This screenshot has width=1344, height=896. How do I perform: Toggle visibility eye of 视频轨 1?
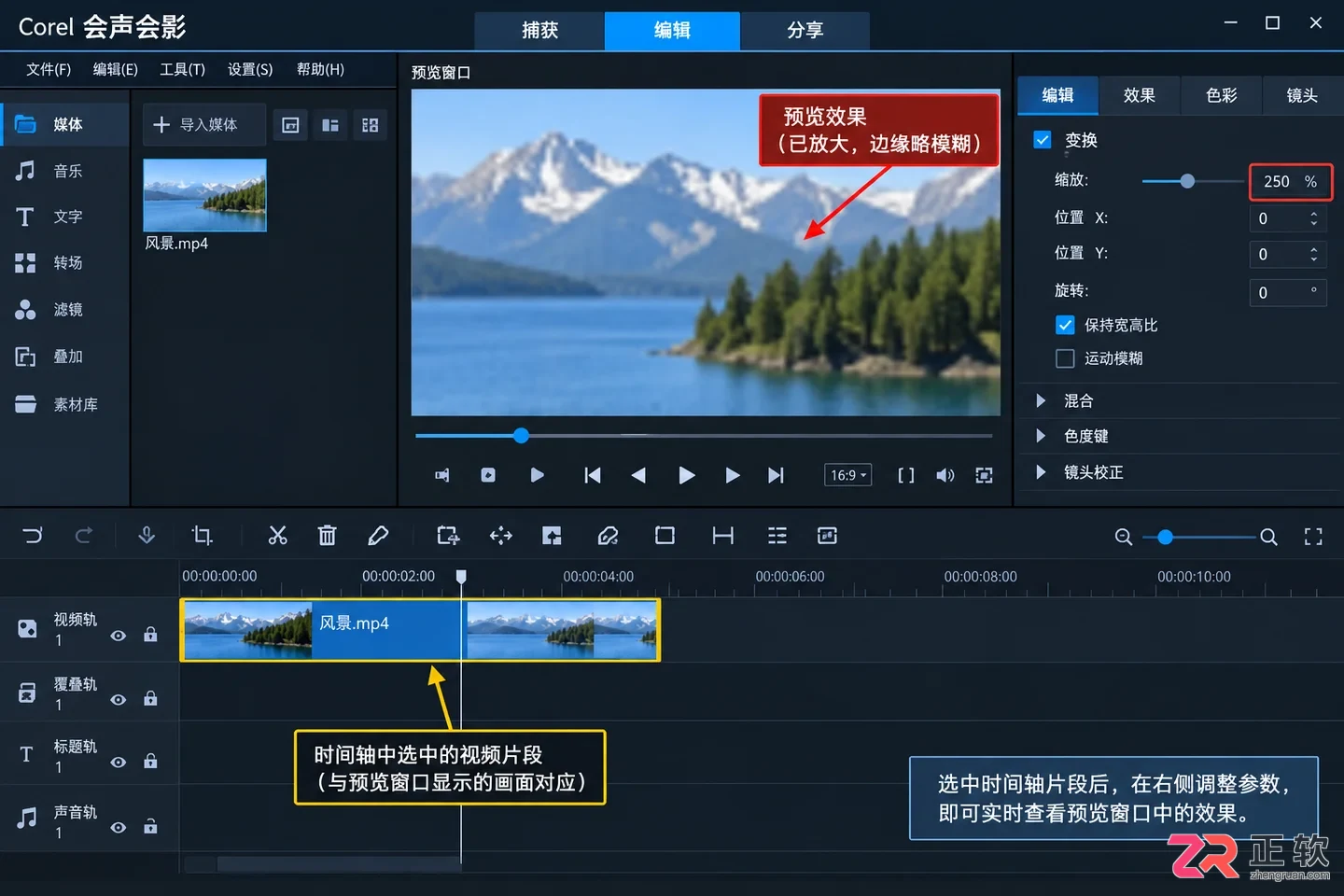coord(119,636)
